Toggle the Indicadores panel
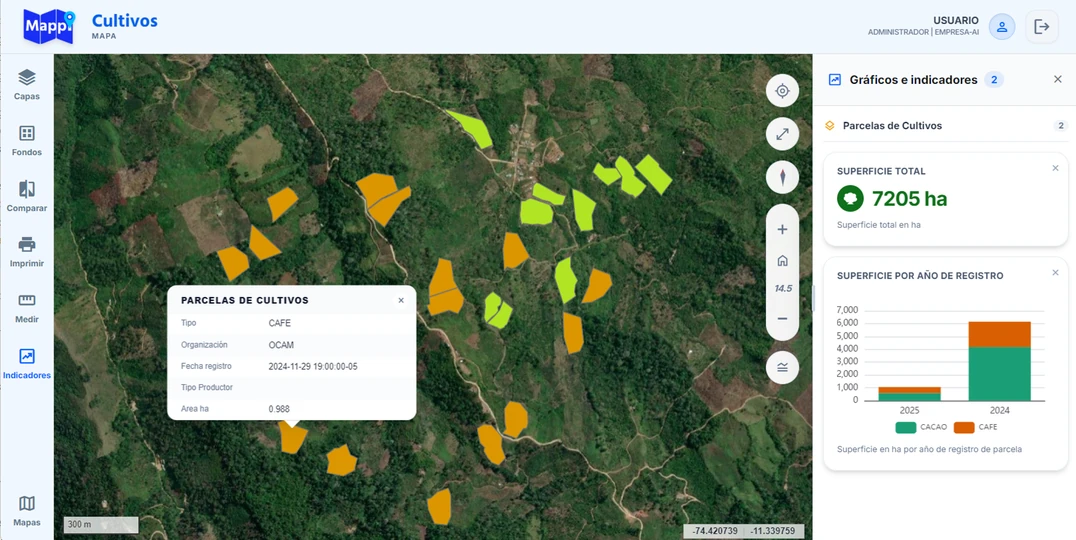Image resolution: width=1076 pixels, height=540 pixels. point(27,364)
